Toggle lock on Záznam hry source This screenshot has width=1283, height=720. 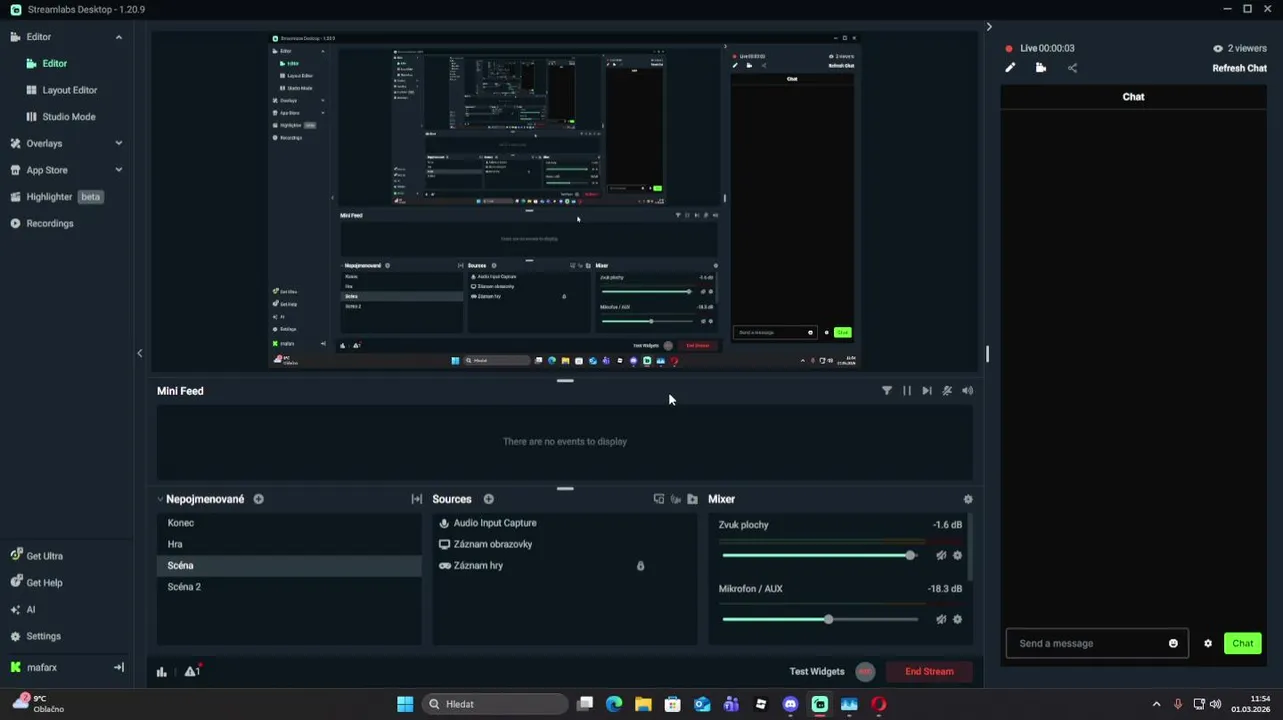click(640, 566)
